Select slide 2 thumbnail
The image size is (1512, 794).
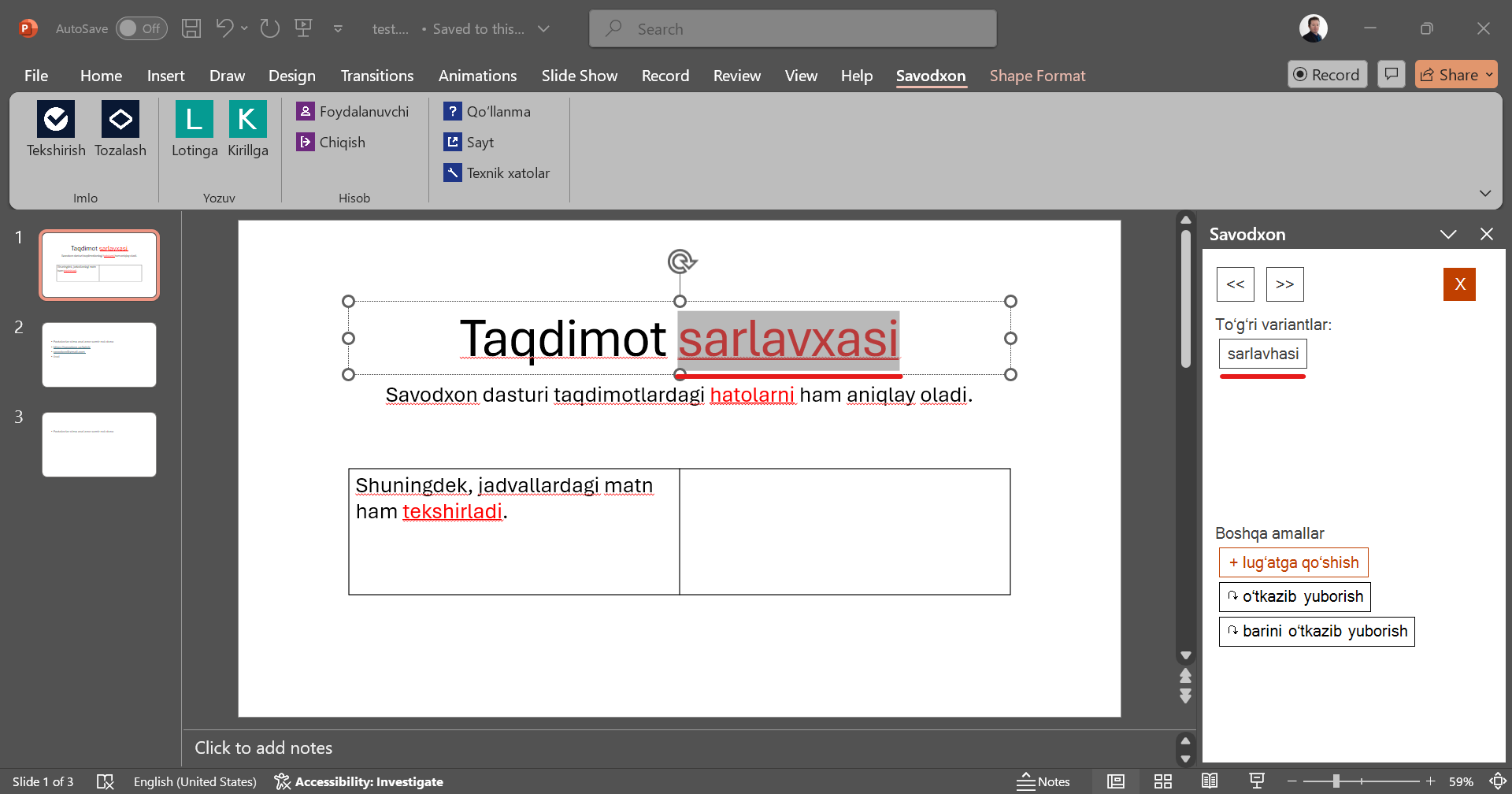[x=99, y=354]
